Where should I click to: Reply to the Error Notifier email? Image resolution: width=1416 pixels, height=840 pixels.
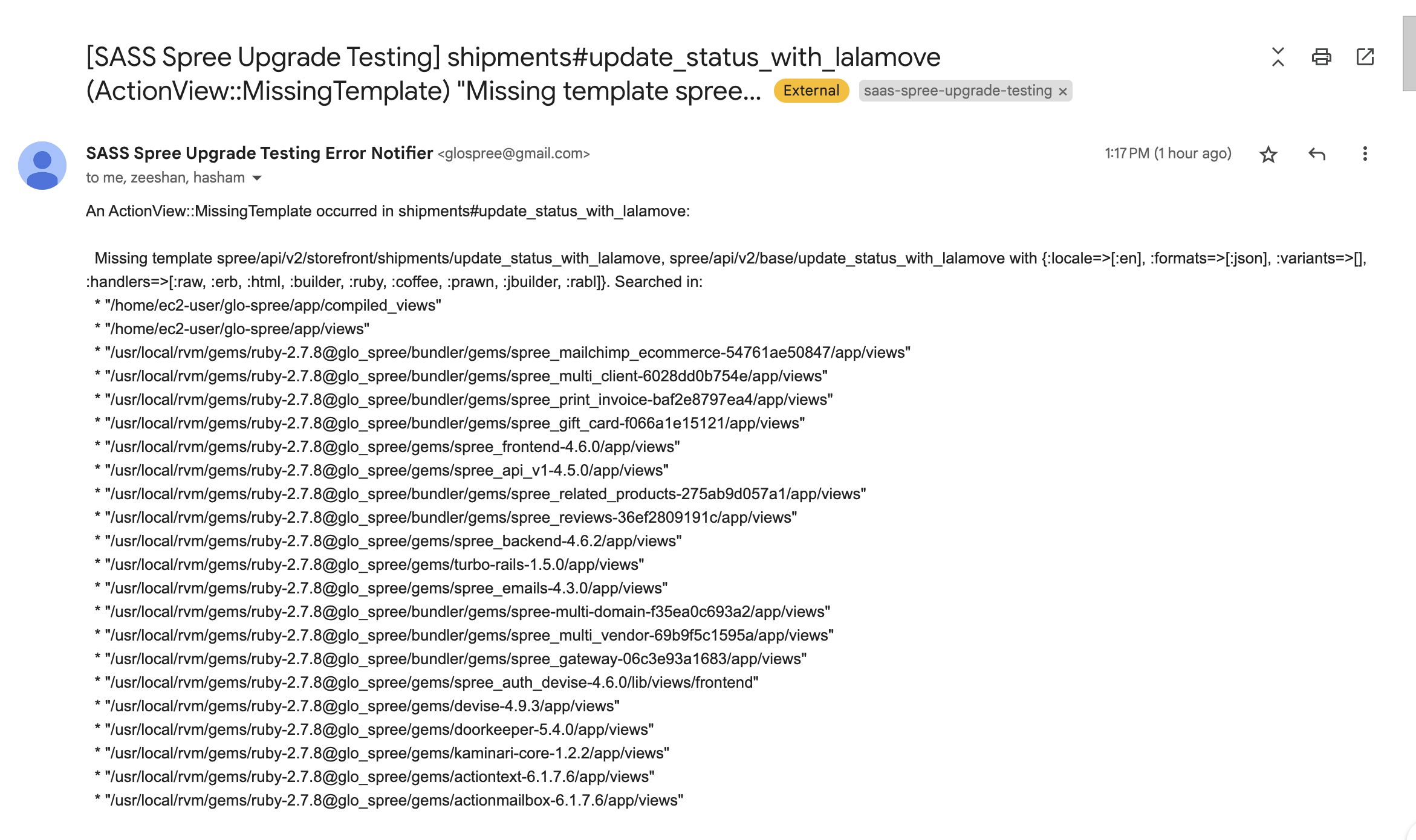1316,154
